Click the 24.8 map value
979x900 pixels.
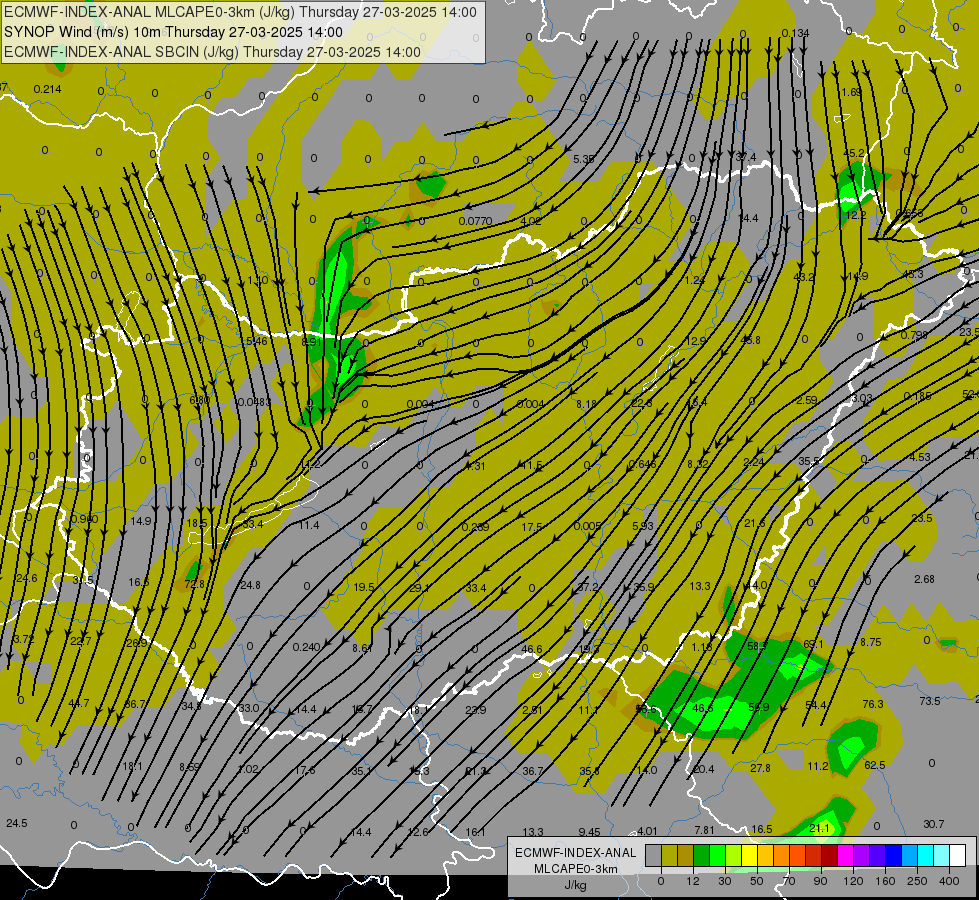click(x=250, y=585)
